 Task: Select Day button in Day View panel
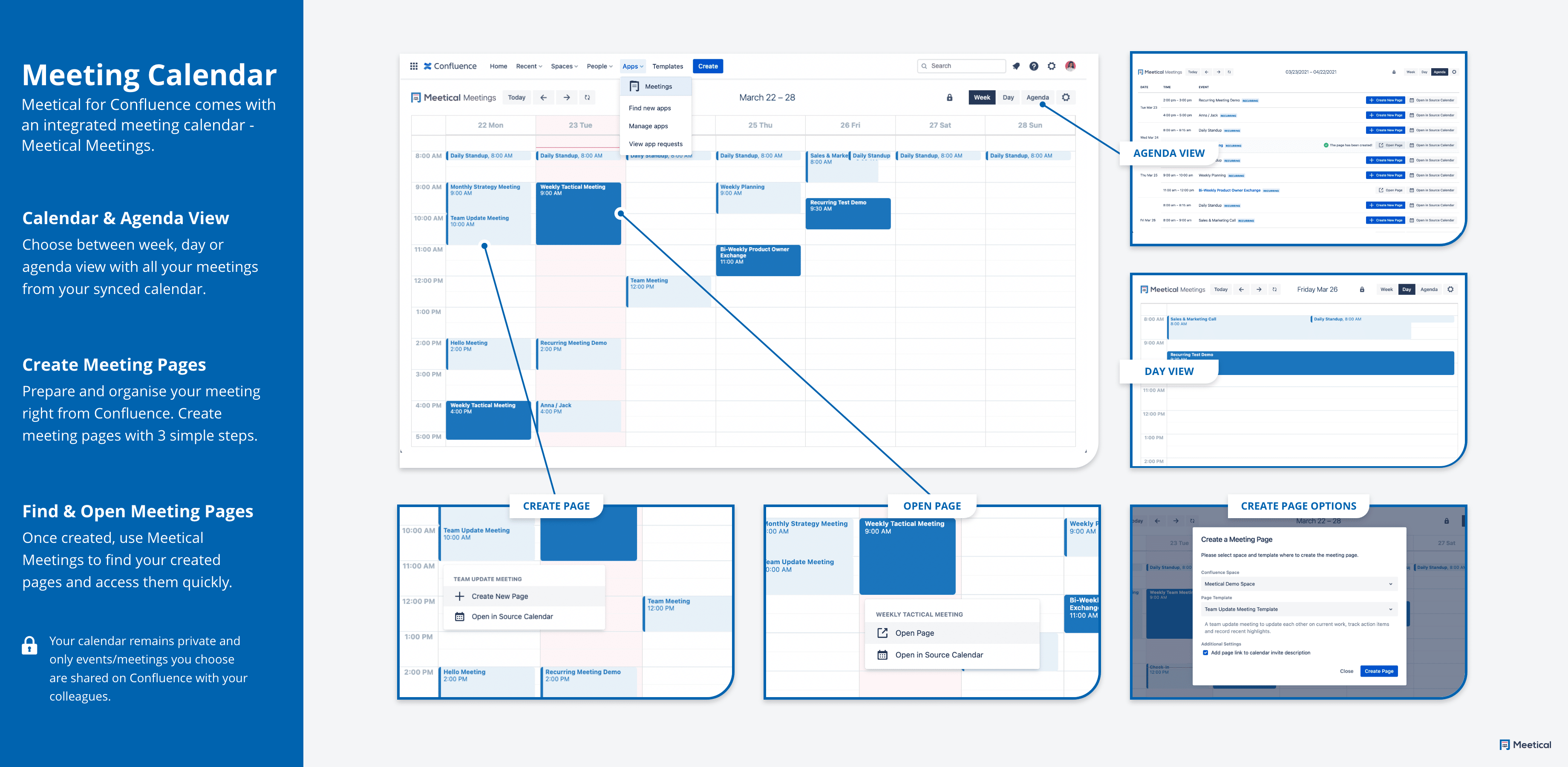pyautogui.click(x=1406, y=290)
